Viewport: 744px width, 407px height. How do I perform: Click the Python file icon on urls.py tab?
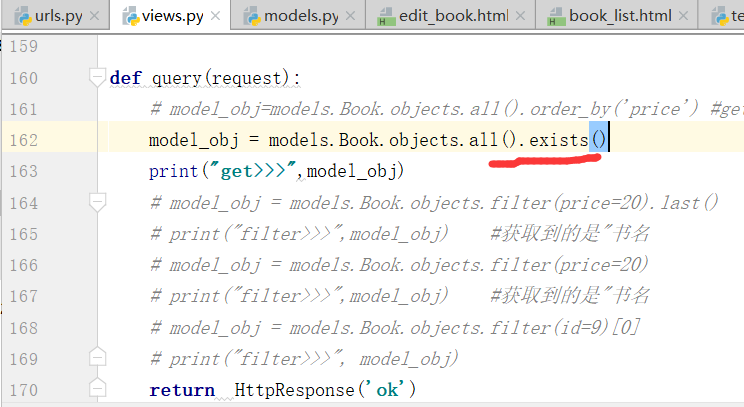(23, 17)
